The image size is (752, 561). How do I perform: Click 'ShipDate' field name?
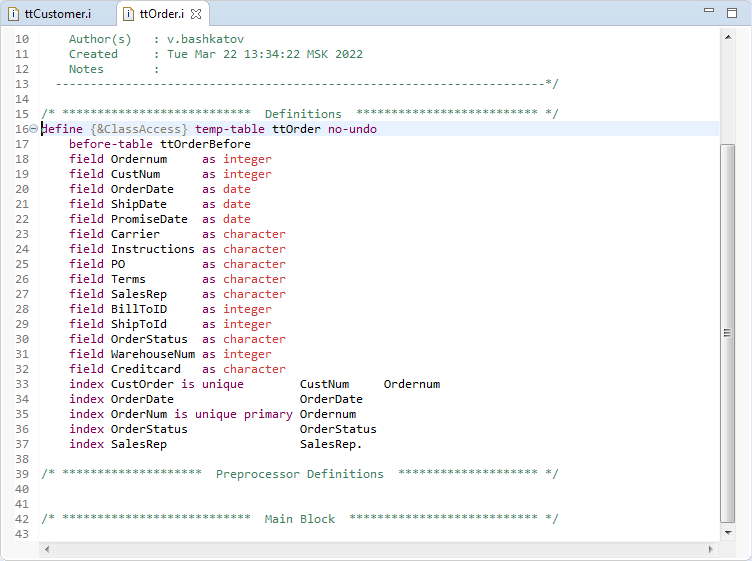139,204
